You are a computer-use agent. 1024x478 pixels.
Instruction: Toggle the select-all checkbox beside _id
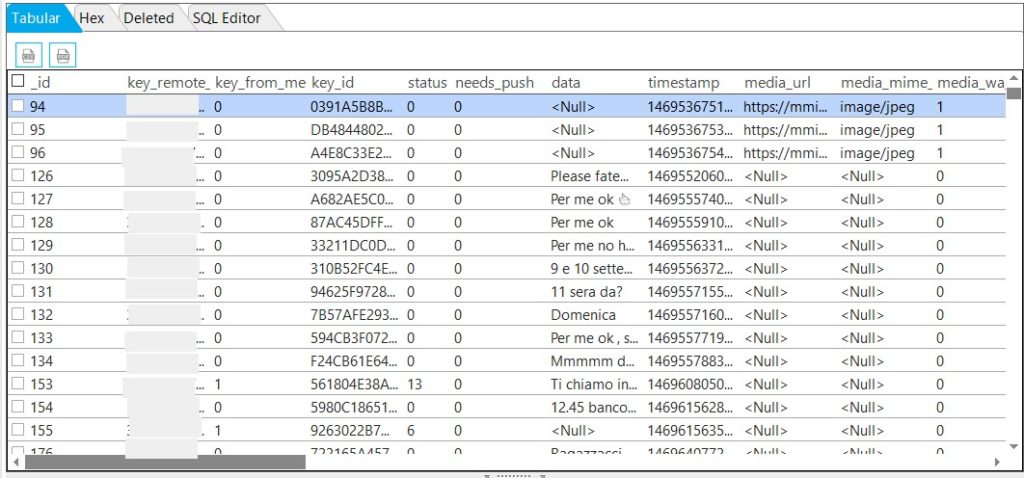(x=18, y=82)
